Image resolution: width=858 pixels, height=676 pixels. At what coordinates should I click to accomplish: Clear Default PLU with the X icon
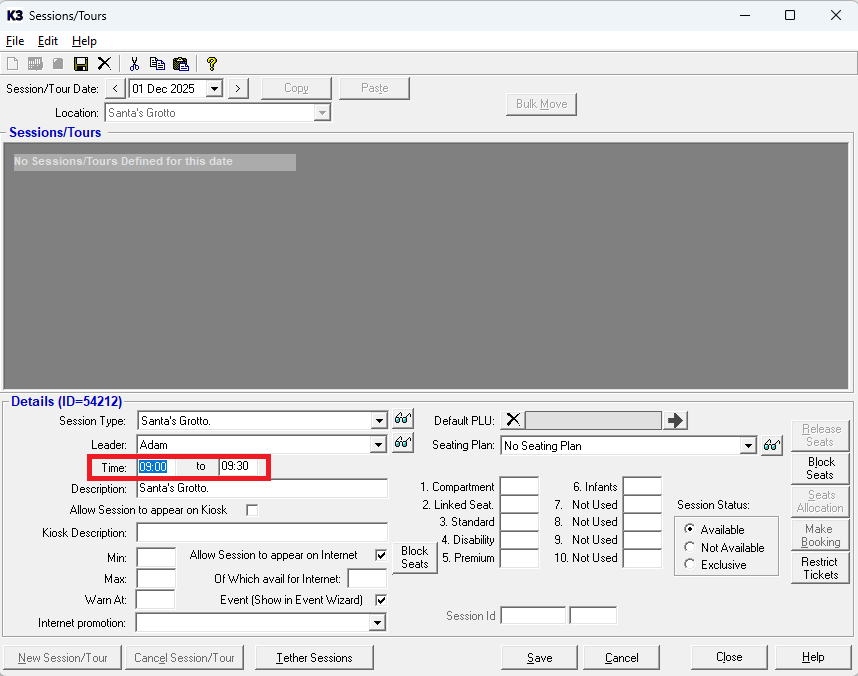(x=513, y=420)
